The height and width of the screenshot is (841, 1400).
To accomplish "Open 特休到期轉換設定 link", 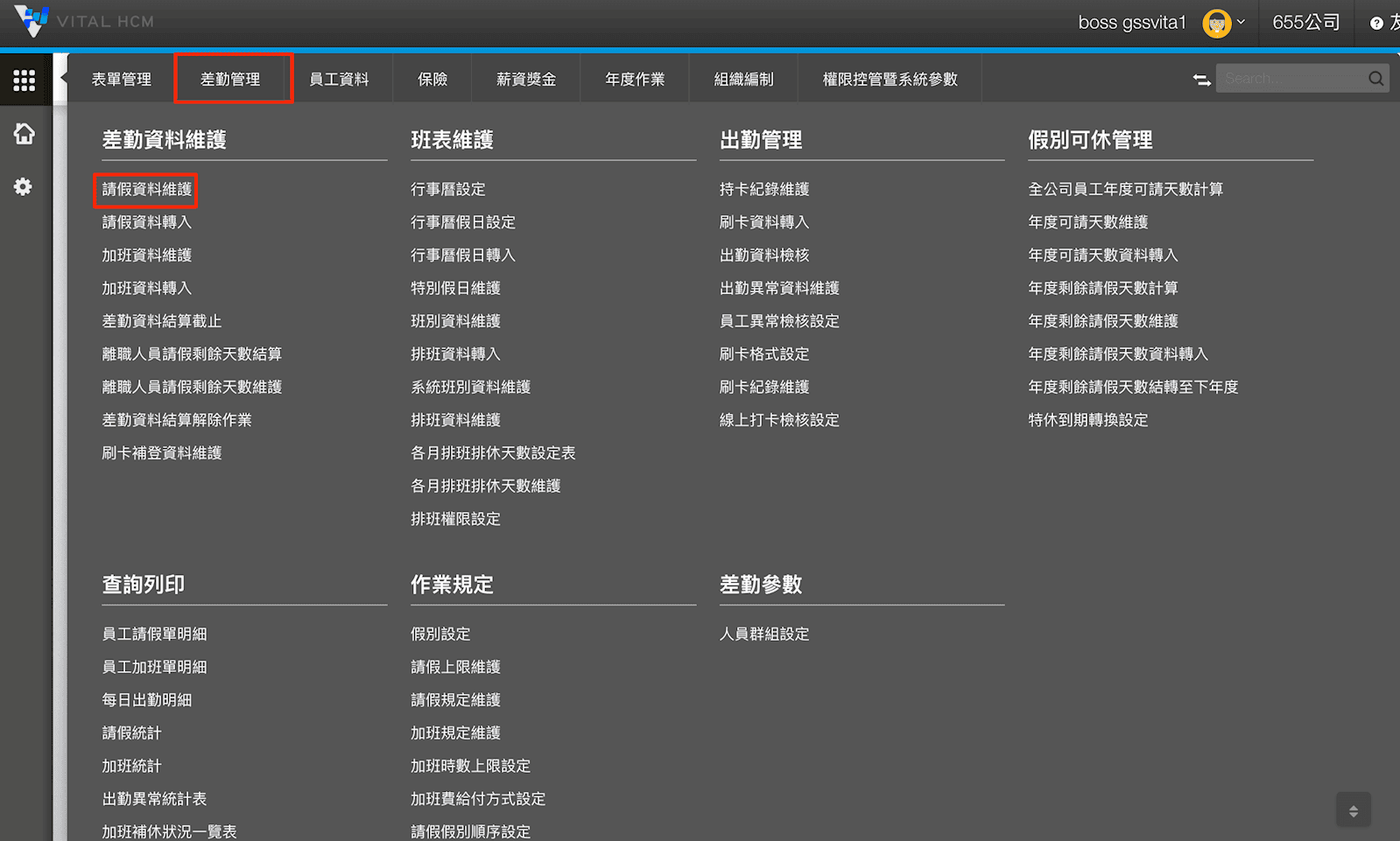I will pyautogui.click(x=1087, y=420).
